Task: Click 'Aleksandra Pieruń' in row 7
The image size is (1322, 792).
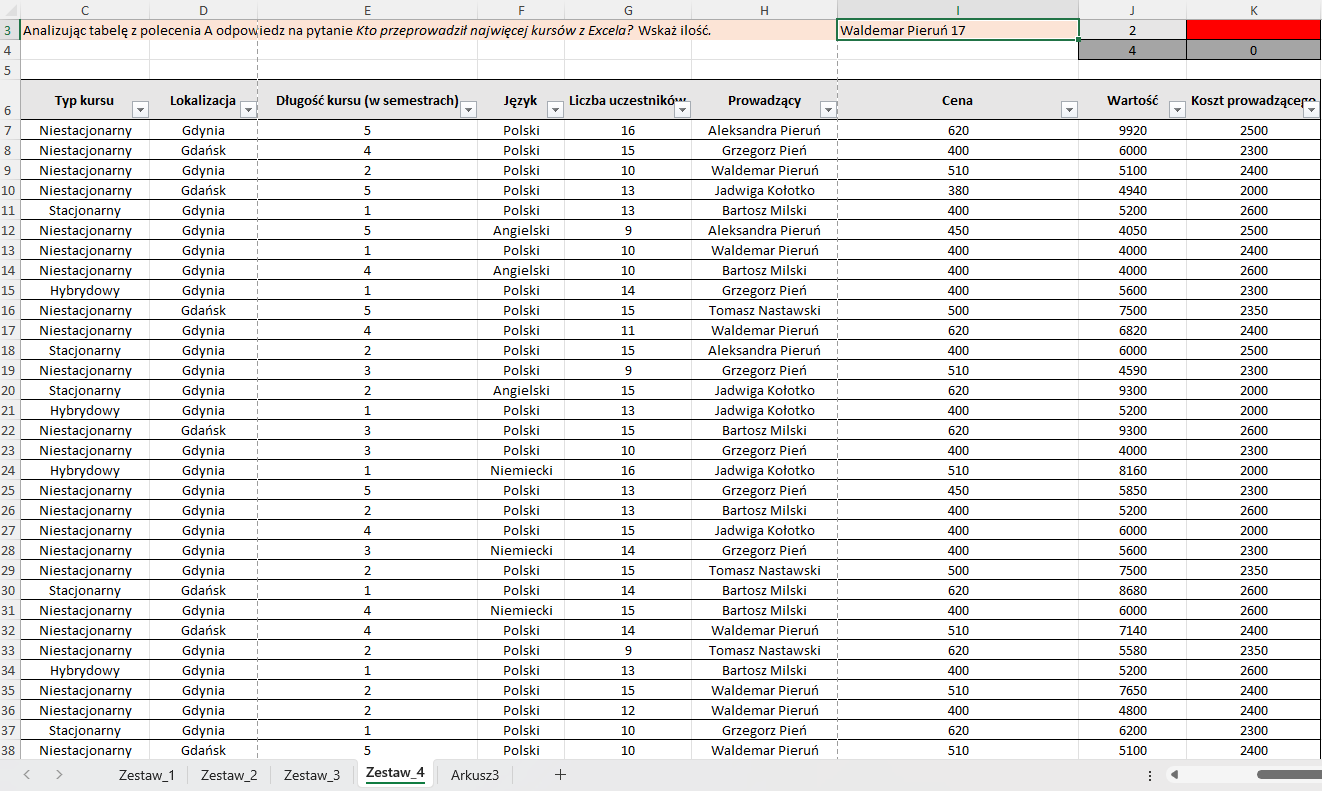Action: 764,130
